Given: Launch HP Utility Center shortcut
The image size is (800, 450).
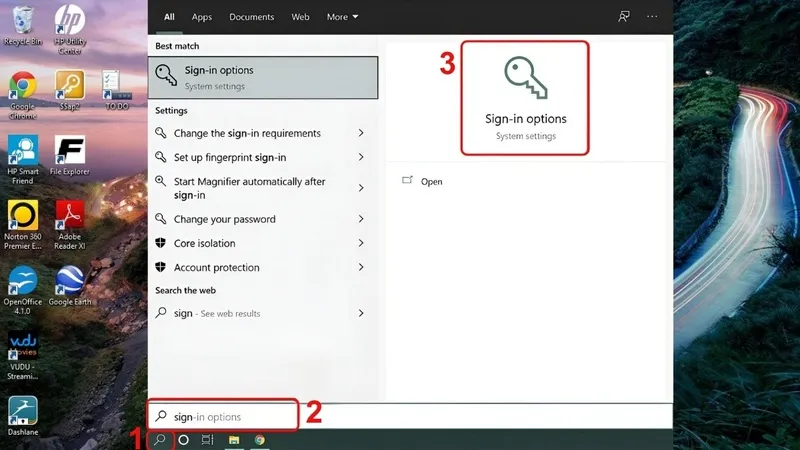Looking at the screenshot, I should (69, 29).
